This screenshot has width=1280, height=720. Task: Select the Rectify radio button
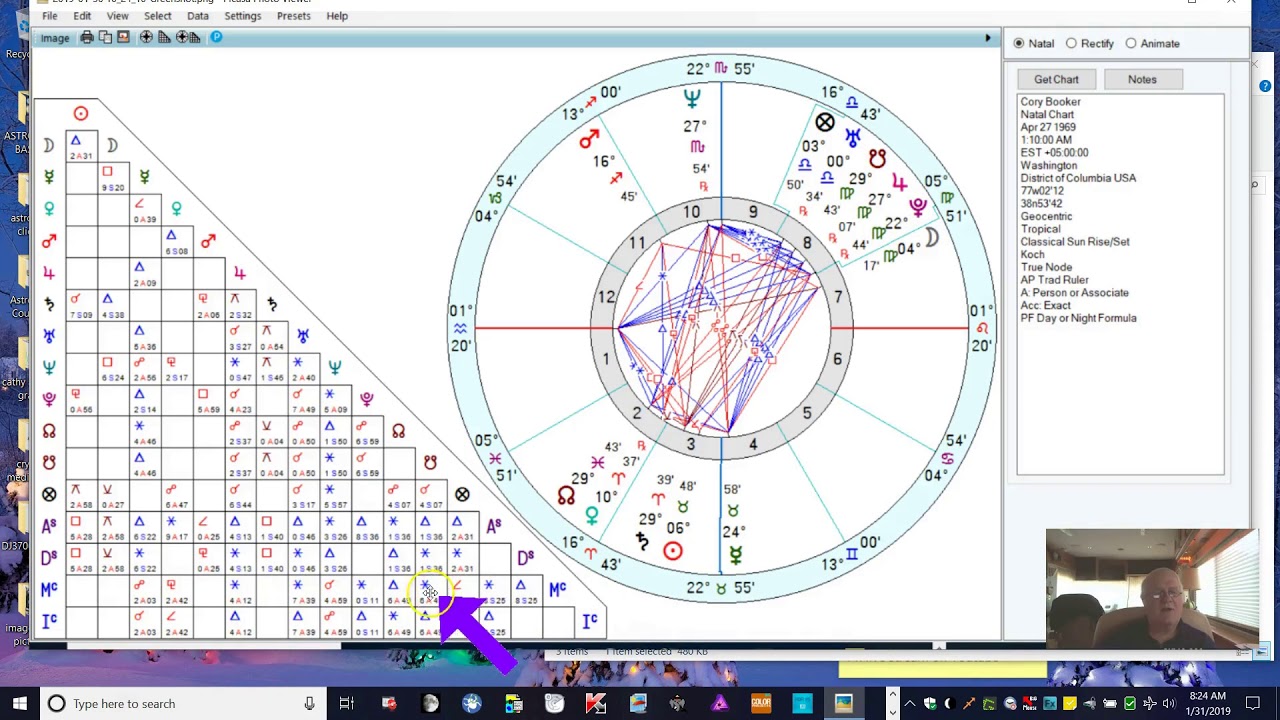1071,43
